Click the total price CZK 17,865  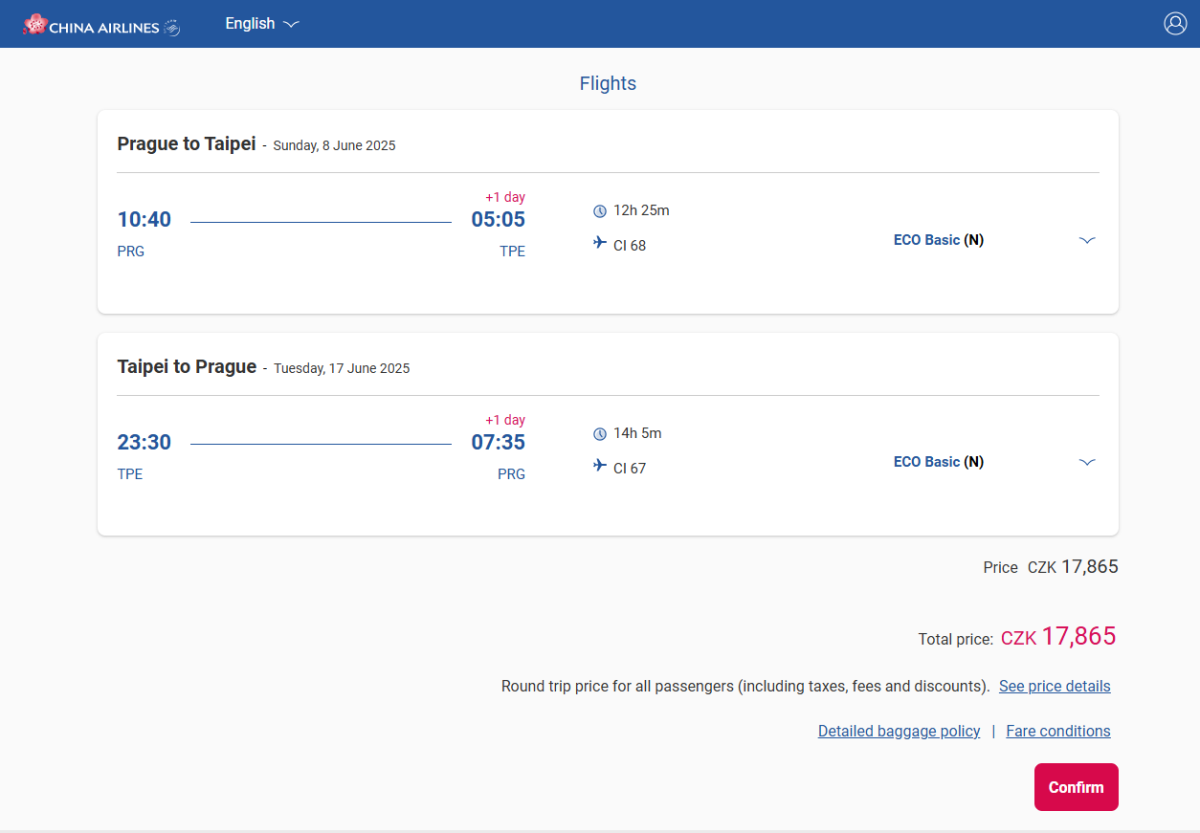click(1058, 637)
